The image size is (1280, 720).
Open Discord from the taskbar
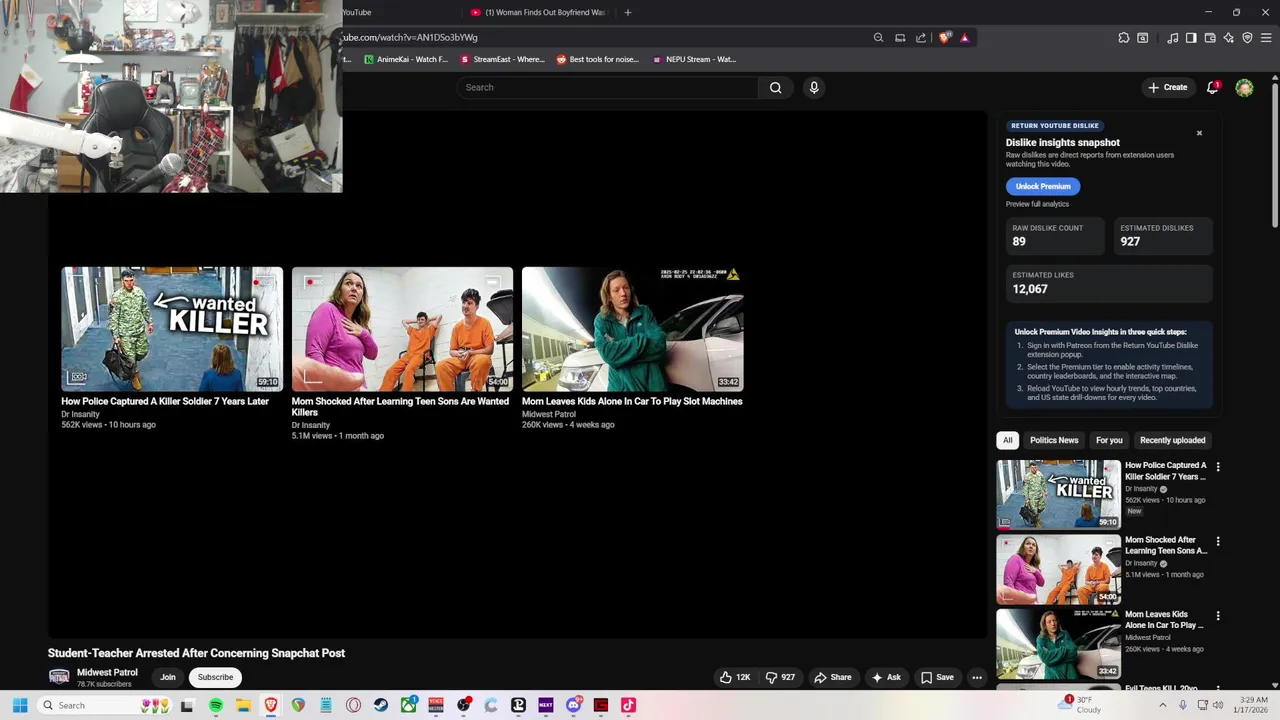click(x=573, y=705)
